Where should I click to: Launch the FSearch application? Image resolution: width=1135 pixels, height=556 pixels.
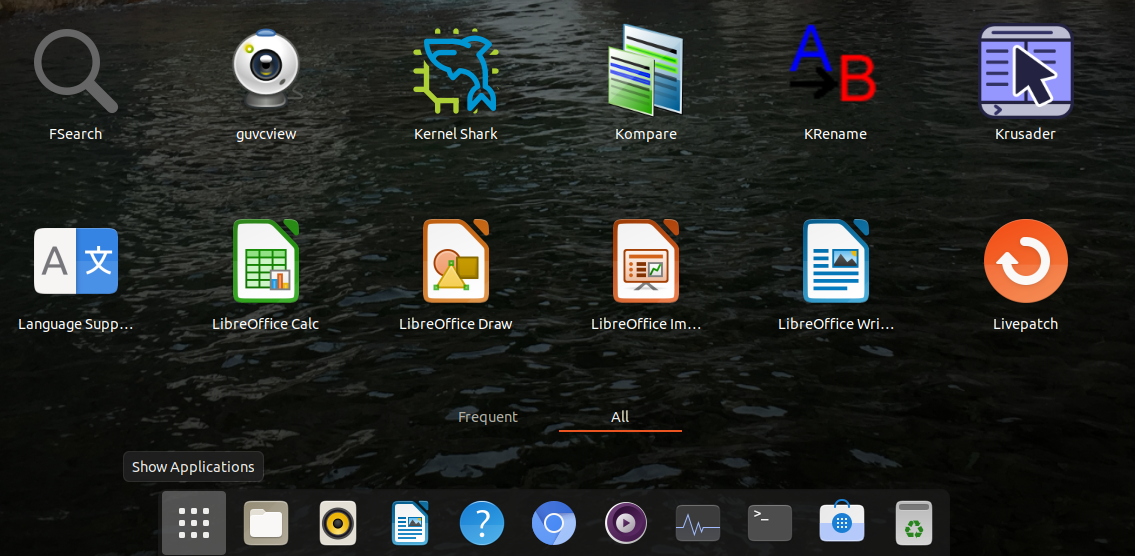pos(76,71)
